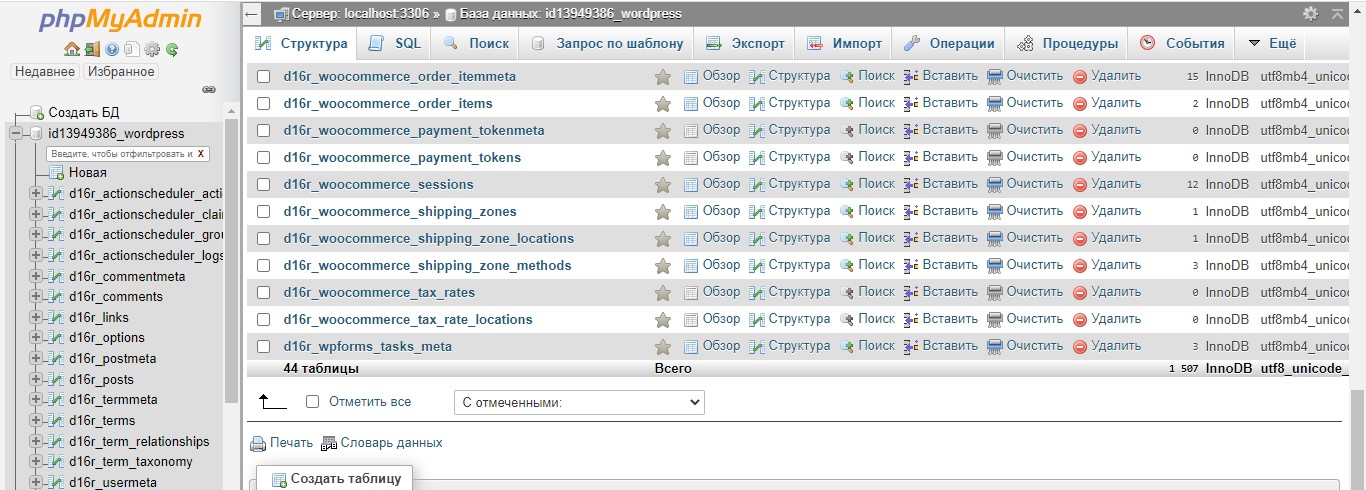Open the MySQL documentation page icon

click(132, 48)
